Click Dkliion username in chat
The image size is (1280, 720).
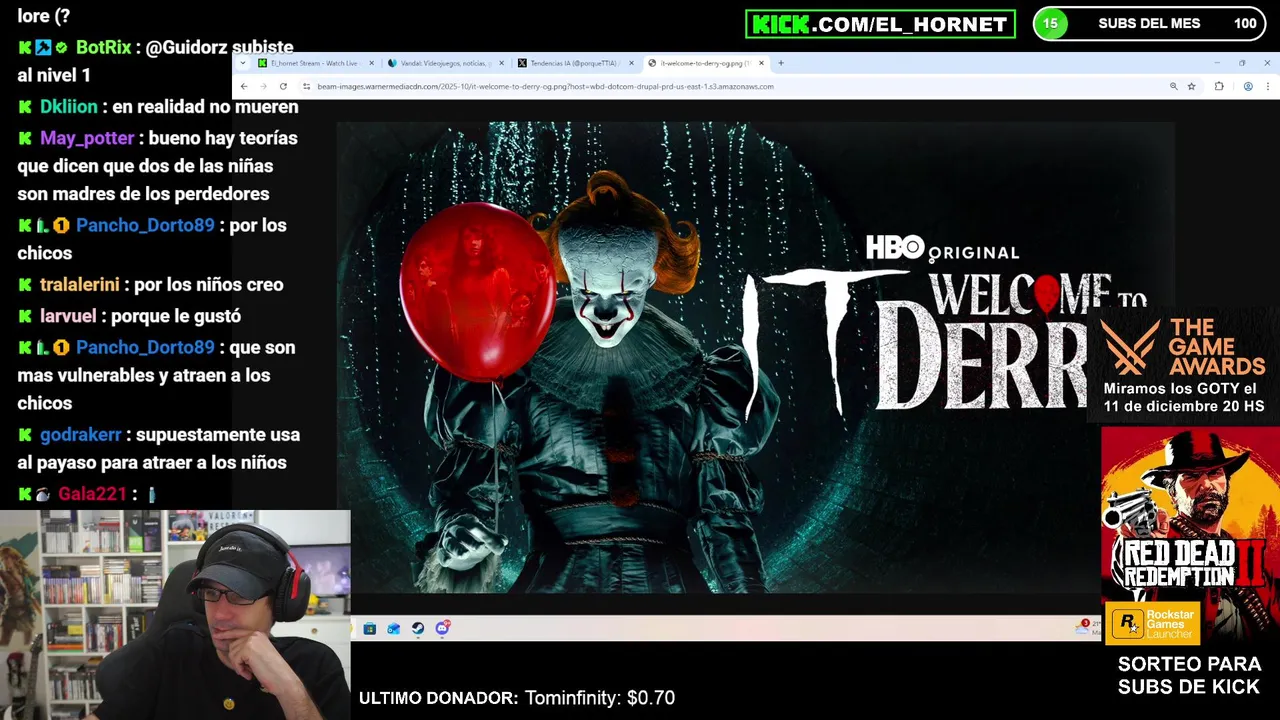click(x=69, y=106)
